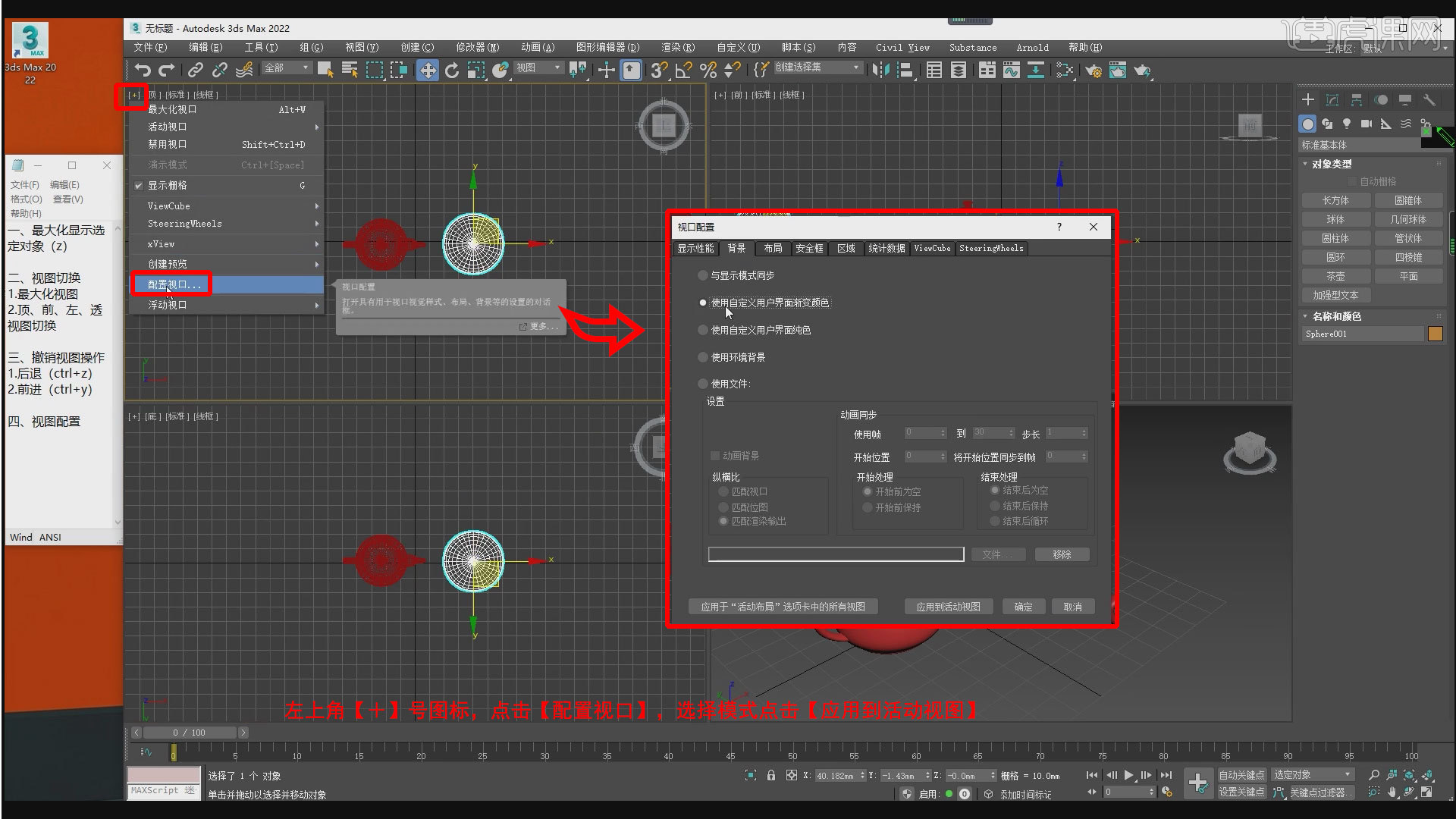
Task: Open the object color swatch beside Sphere001
Action: coord(1434,334)
